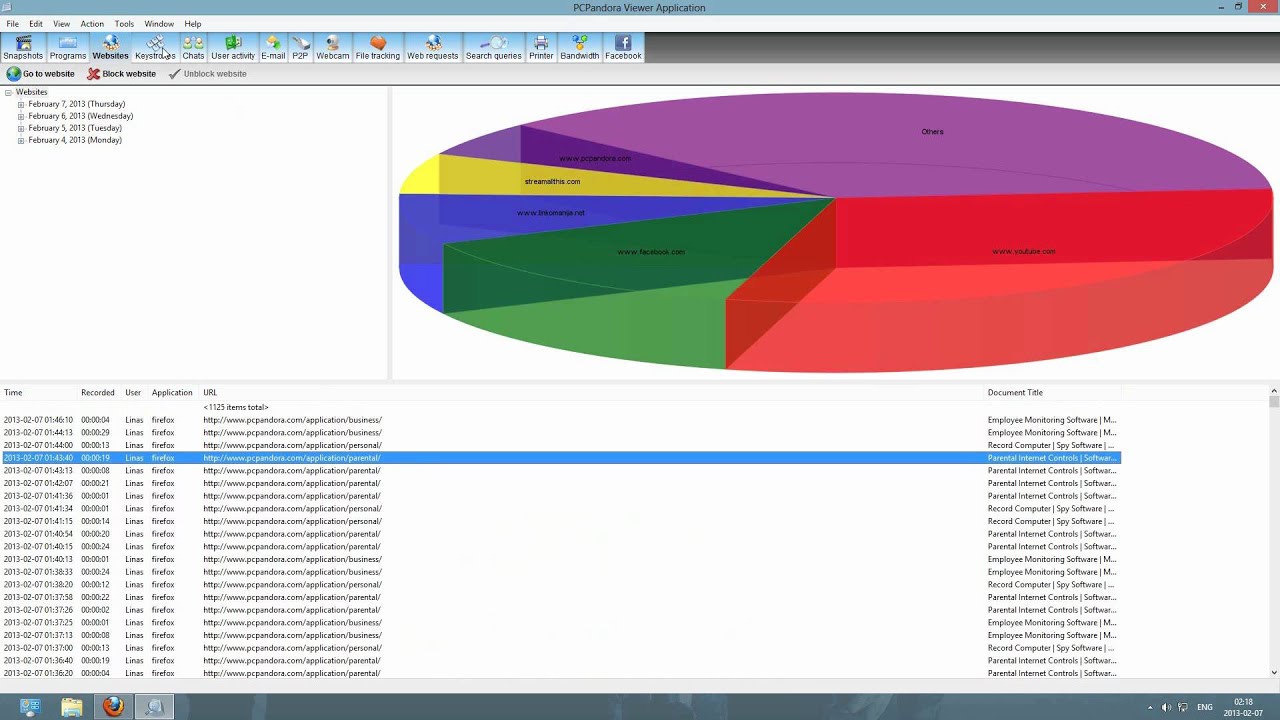Click Go to website button
This screenshot has height=720, width=1280.
point(41,74)
